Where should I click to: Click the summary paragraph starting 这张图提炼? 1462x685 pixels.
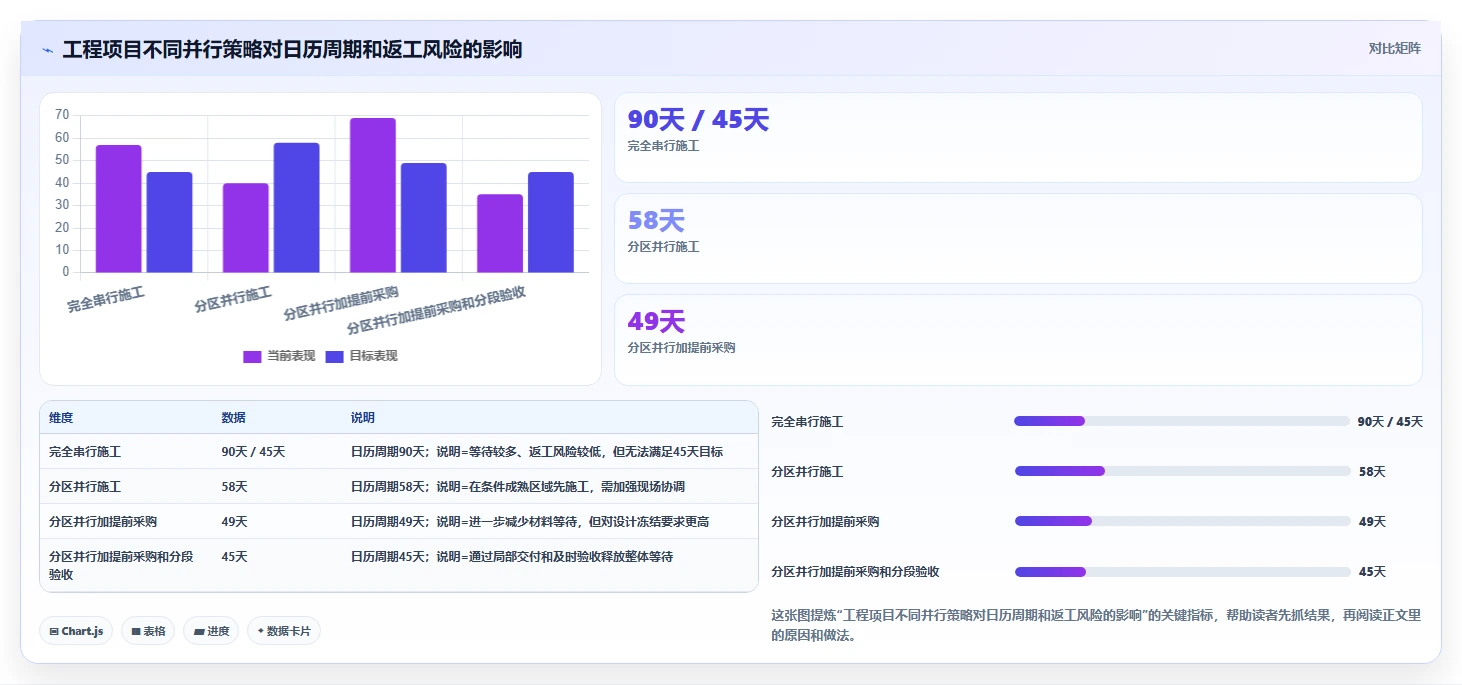[1096, 625]
